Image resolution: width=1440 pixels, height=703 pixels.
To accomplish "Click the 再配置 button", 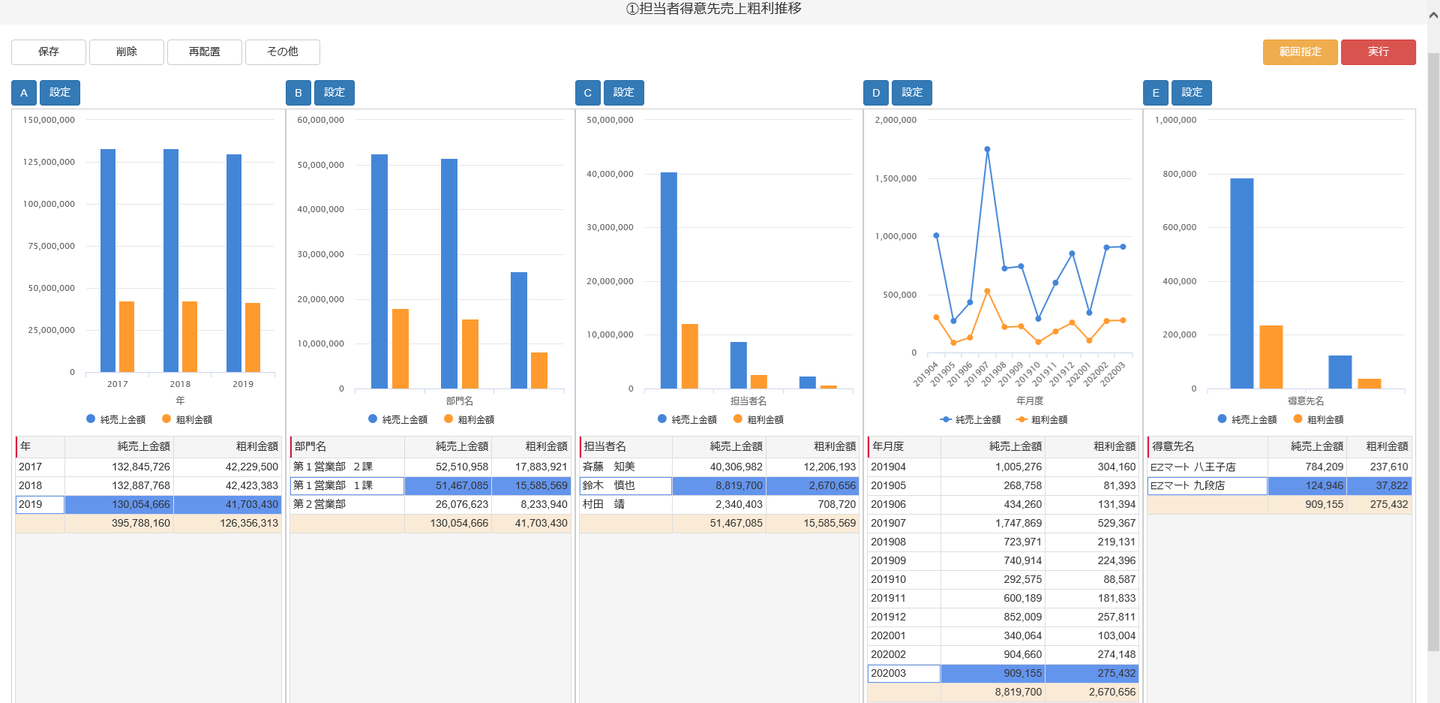I will pyautogui.click(x=204, y=52).
